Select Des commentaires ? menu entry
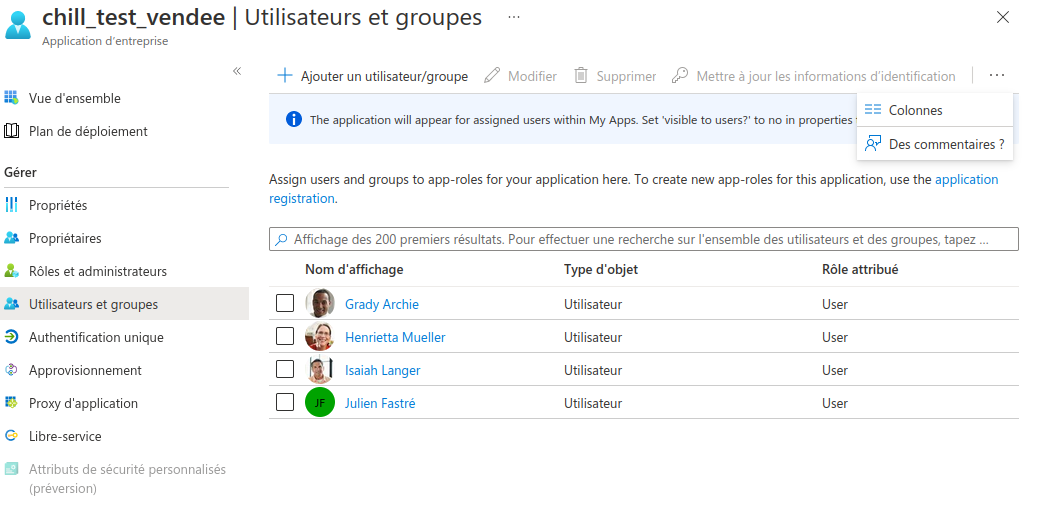Screen dimensions: 1037x506 (946, 144)
